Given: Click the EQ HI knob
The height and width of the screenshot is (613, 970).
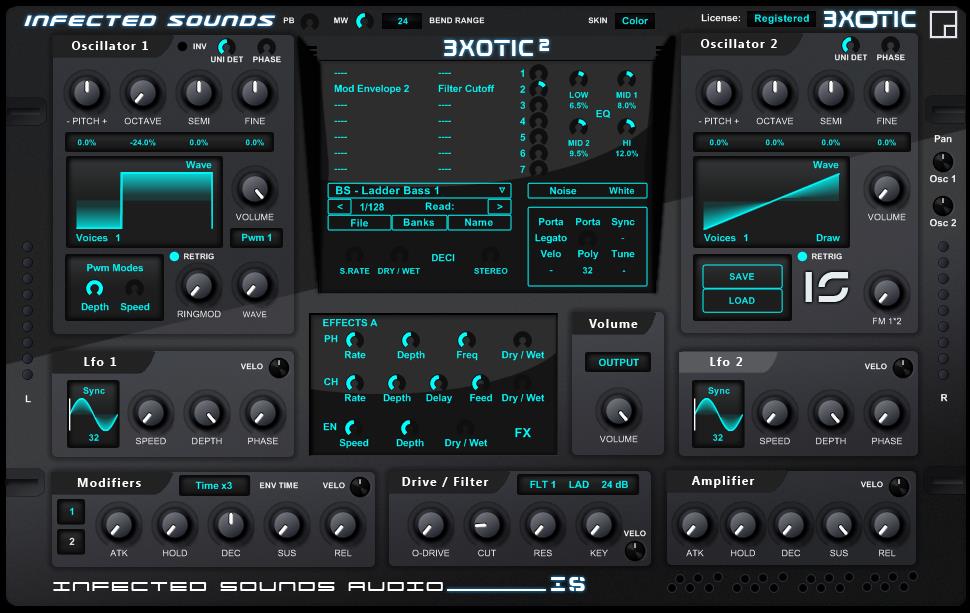Looking at the screenshot, I should (x=627, y=127).
